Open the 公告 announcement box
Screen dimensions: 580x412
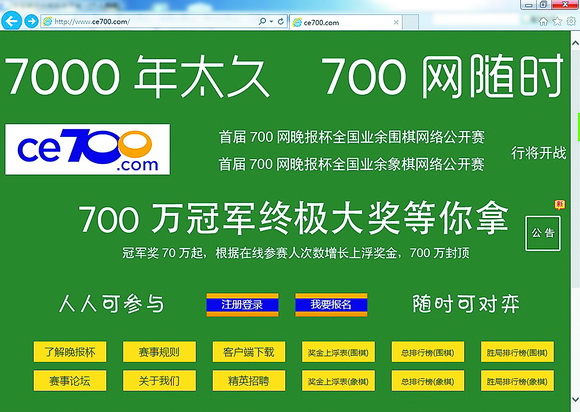(543, 233)
